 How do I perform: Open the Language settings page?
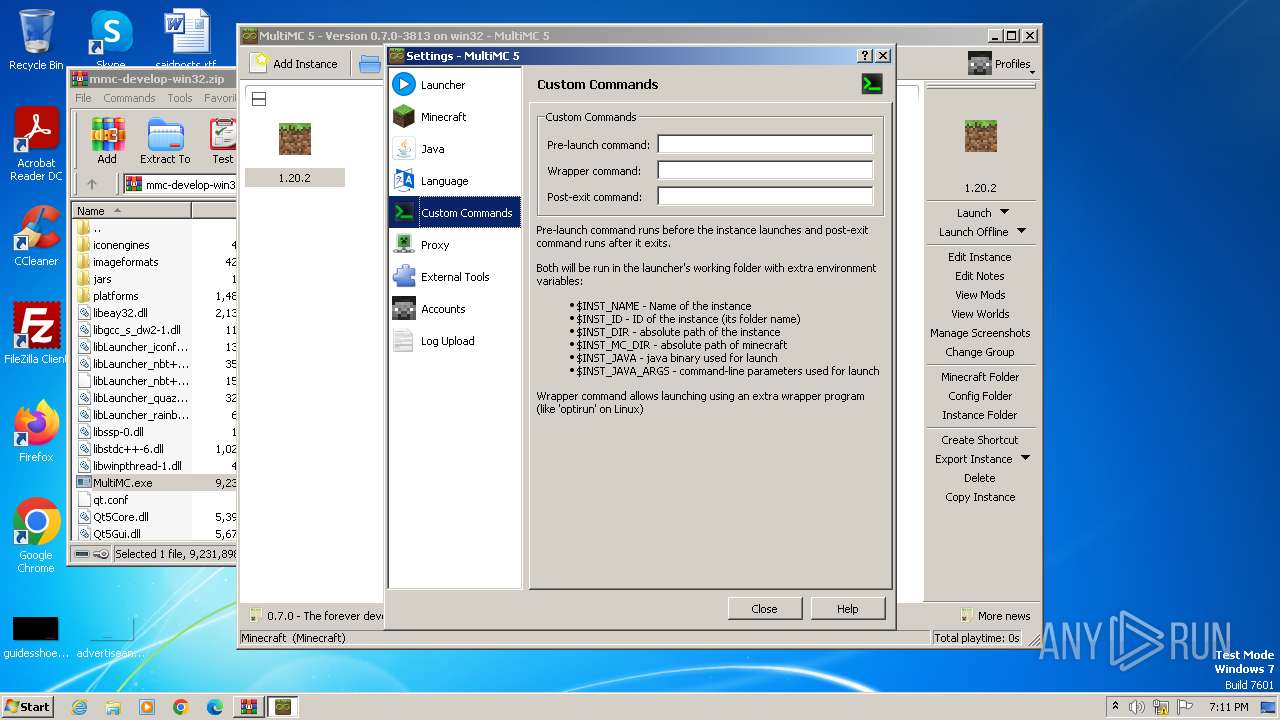[x=454, y=181]
